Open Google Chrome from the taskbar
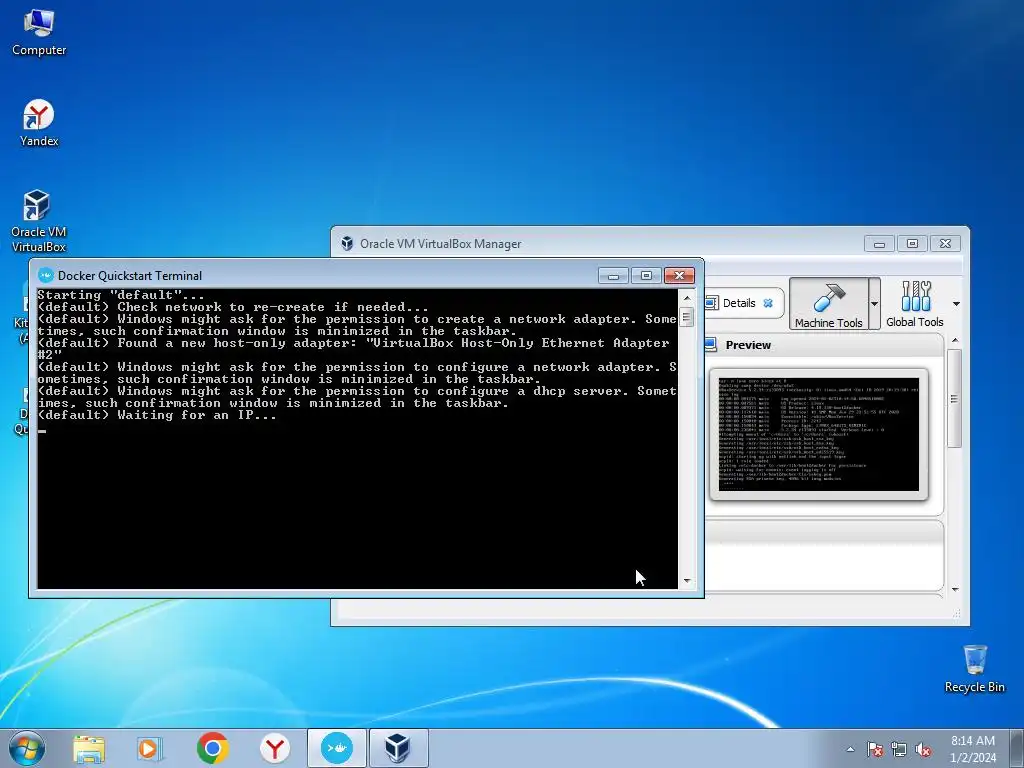Viewport: 1024px width, 768px height. 212,748
